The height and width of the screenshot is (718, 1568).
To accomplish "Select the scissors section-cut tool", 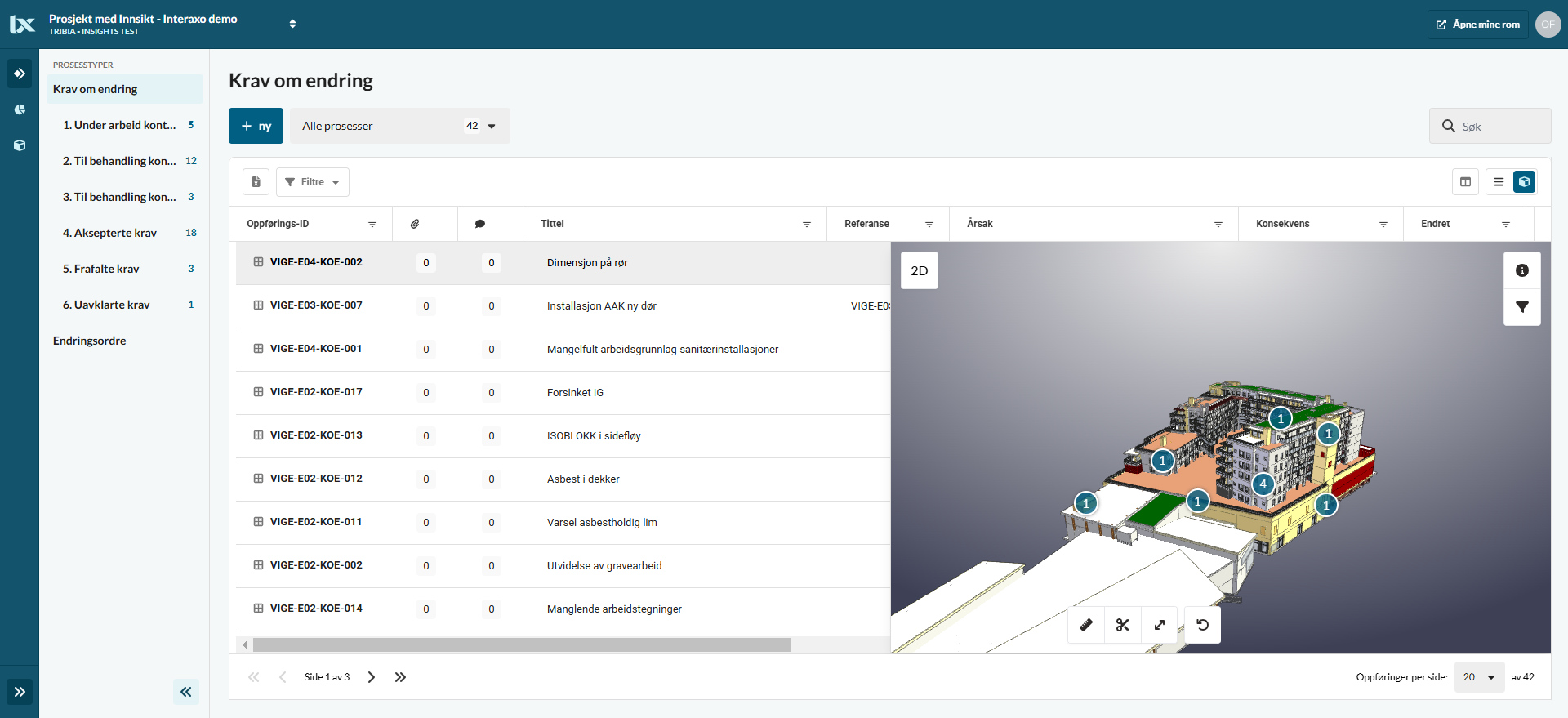I will click(x=1123, y=625).
